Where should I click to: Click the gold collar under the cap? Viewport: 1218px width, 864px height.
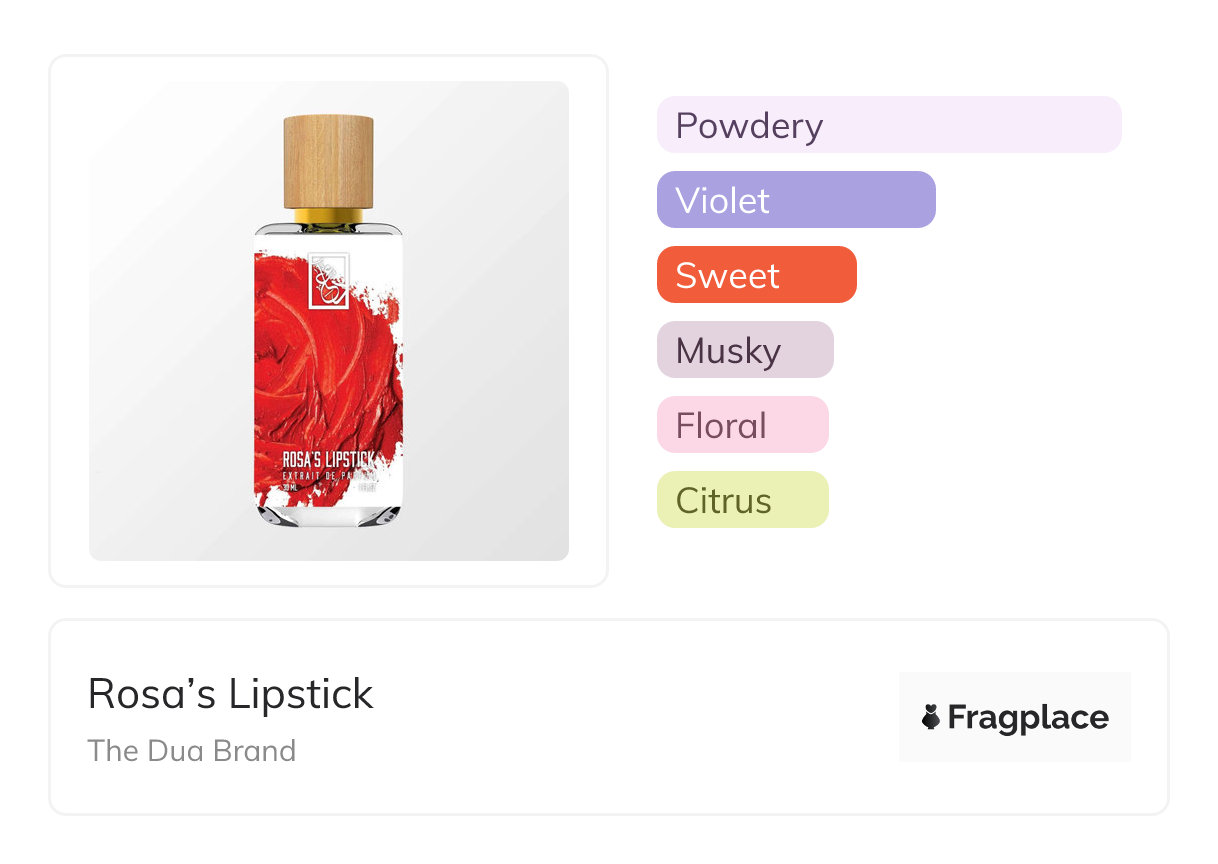click(328, 215)
